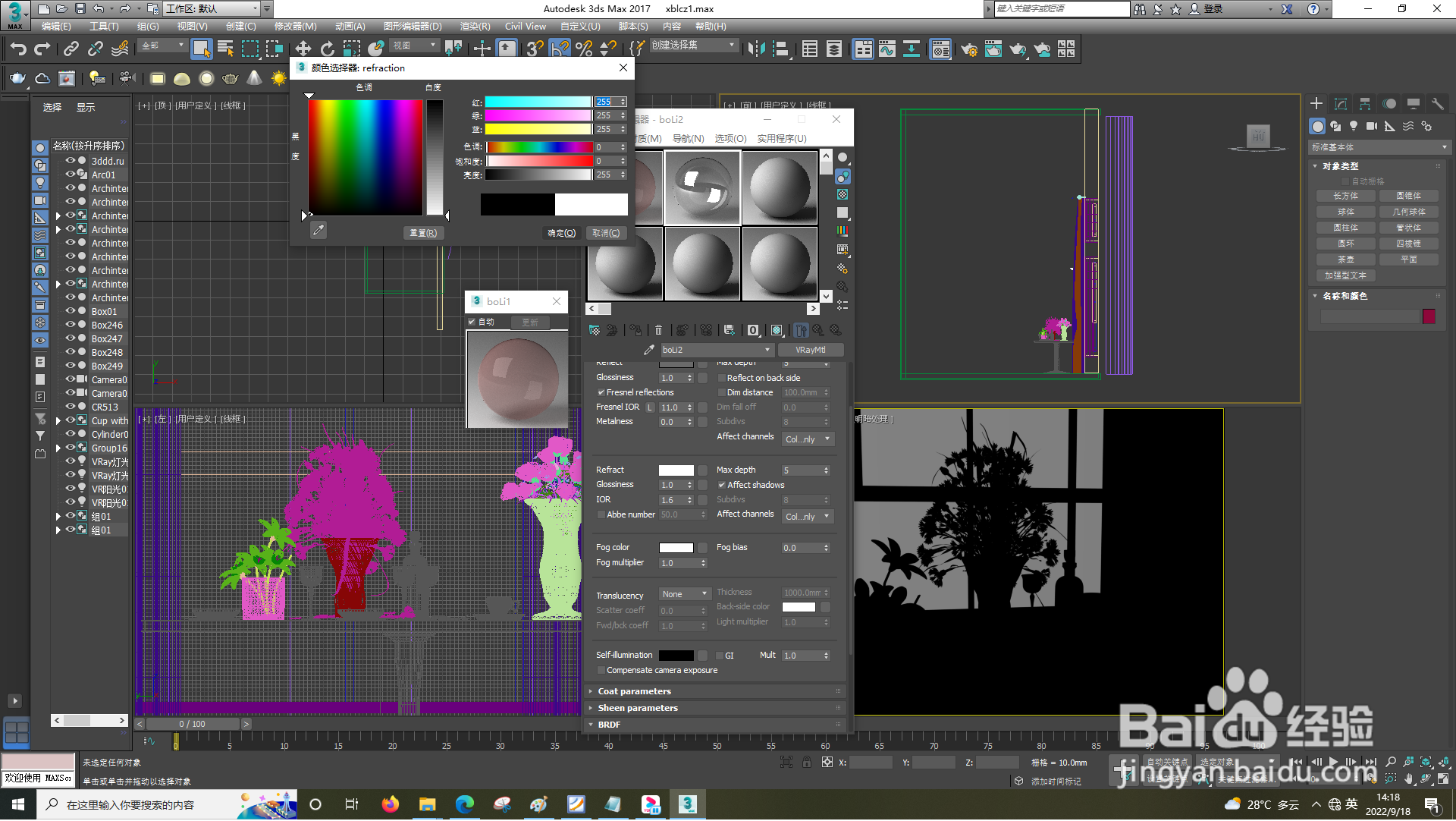
Task: Expand the Coat parameters rollout
Action: pos(634,691)
